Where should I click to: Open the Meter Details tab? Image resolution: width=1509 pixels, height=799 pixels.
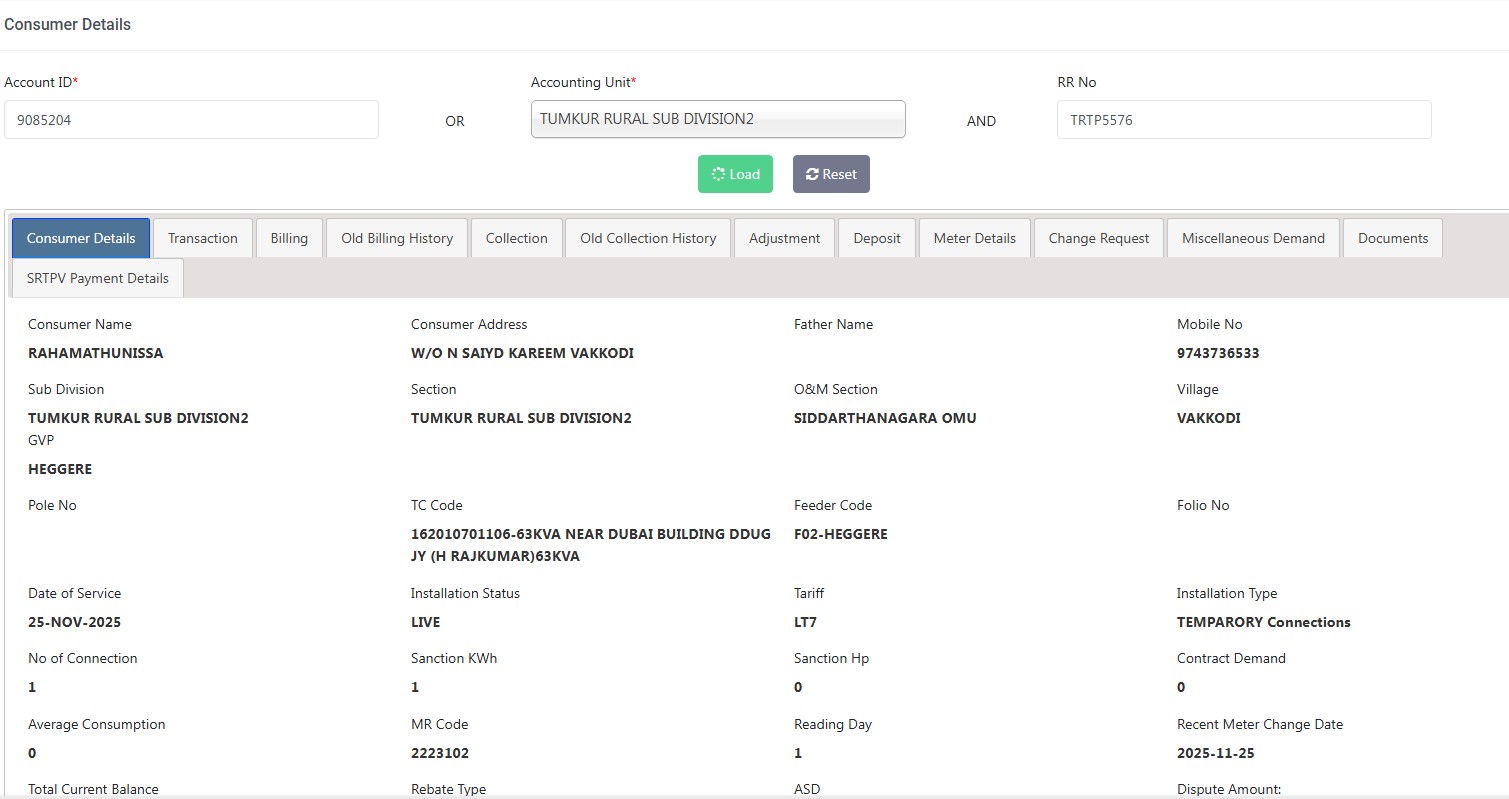tap(974, 238)
